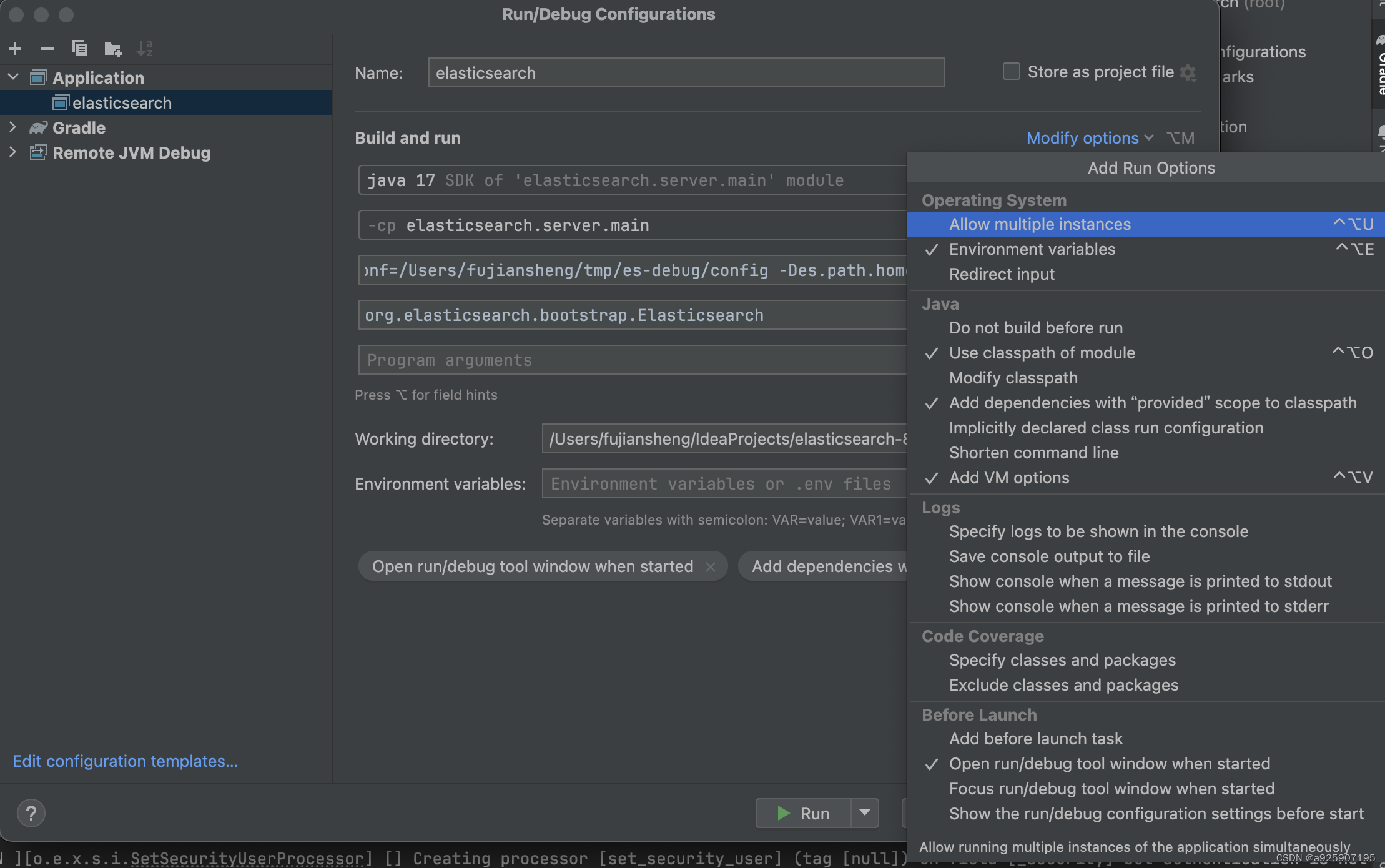Toggle the Add VM options menu entry
1385x868 pixels.
1008,478
